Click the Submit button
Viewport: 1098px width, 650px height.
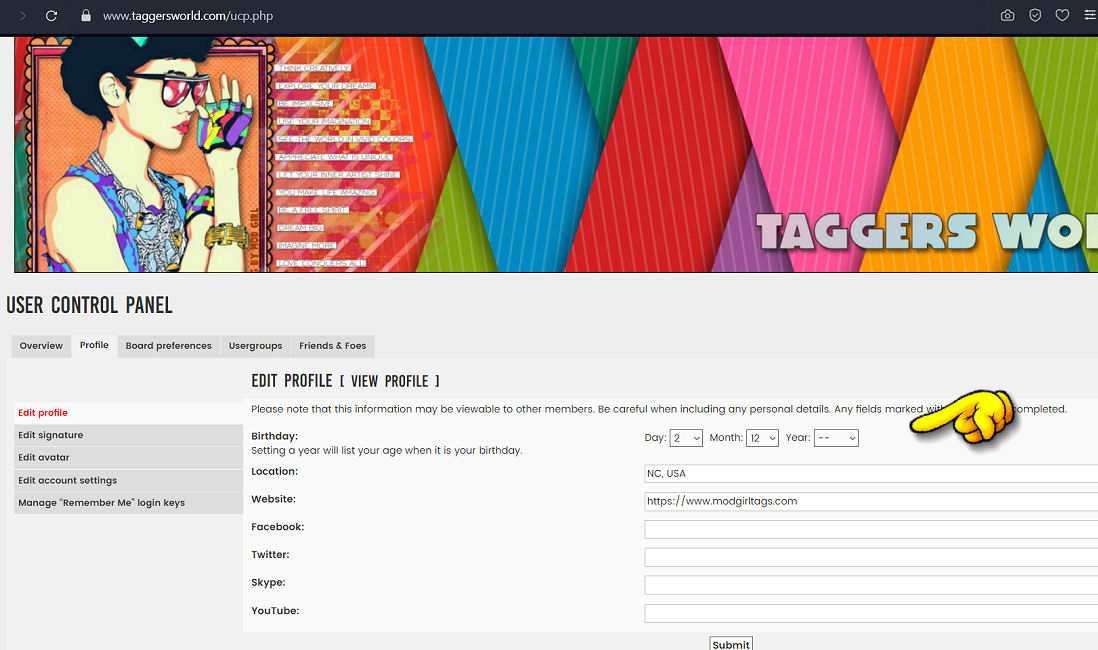coord(731,644)
